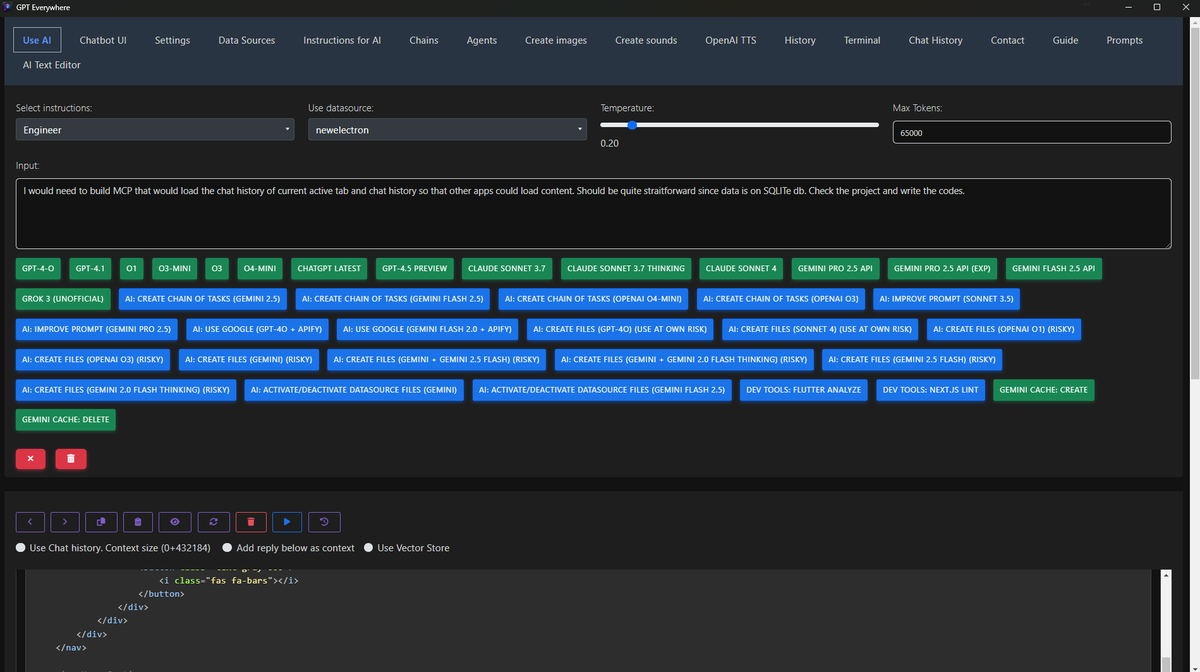Click the GPT-4.5 PREVIEW button

point(414,268)
